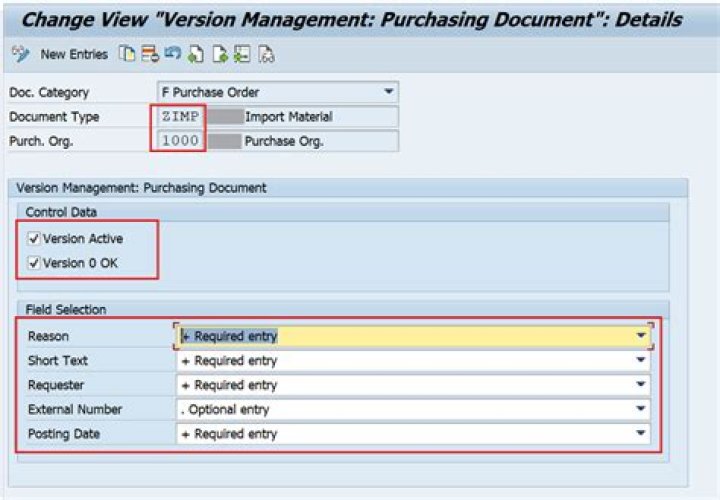The width and height of the screenshot is (720, 500).
Task: Open the Posting Date field selection dropdown
Action: point(641,433)
